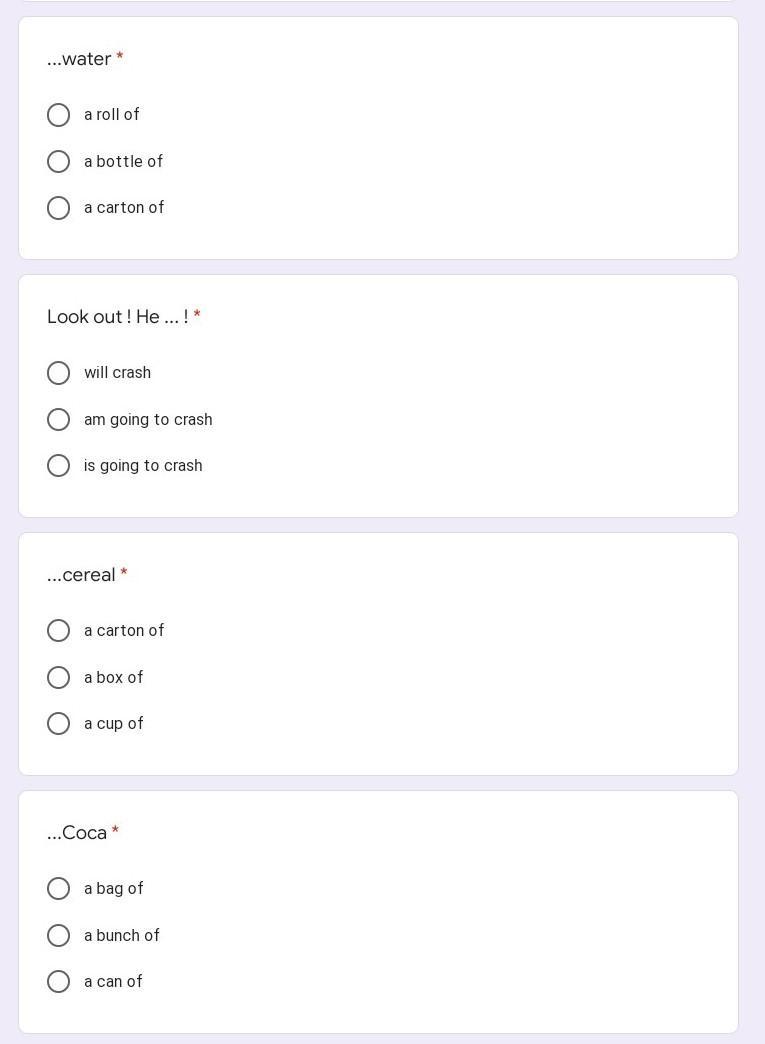
Task: Choose 'a bottle of' for water
Action: tap(59, 162)
